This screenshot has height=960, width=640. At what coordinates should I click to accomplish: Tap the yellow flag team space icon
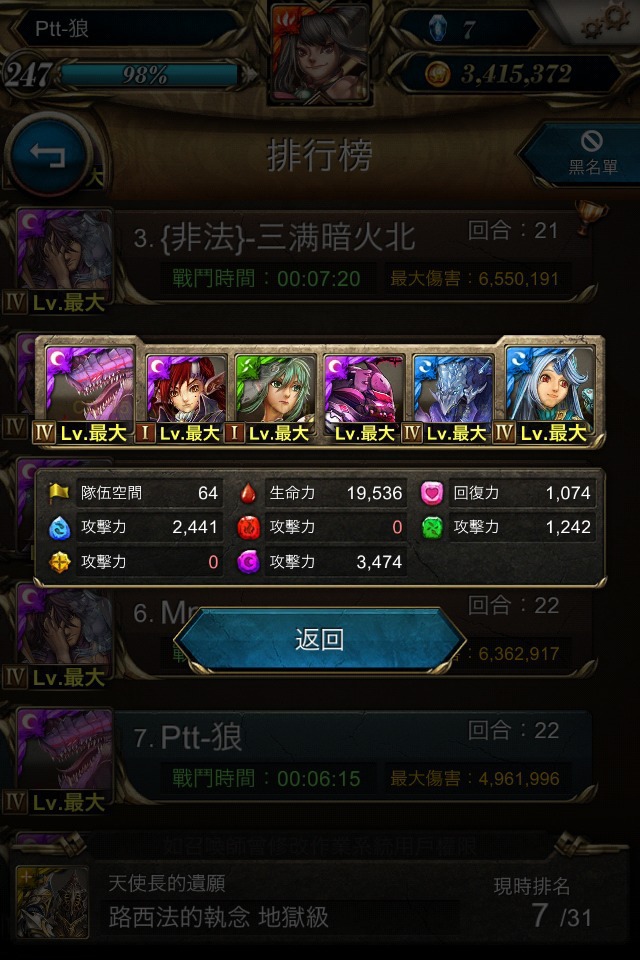[x=59, y=493]
